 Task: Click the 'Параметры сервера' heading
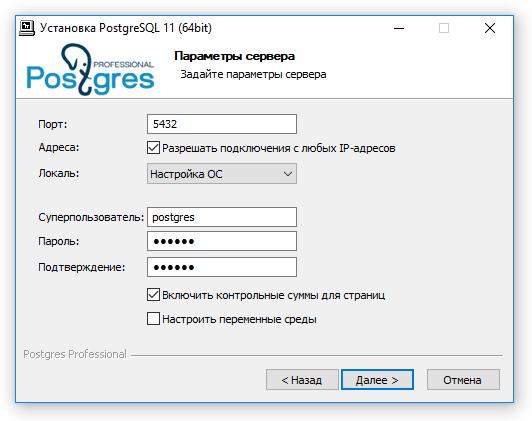(x=234, y=56)
